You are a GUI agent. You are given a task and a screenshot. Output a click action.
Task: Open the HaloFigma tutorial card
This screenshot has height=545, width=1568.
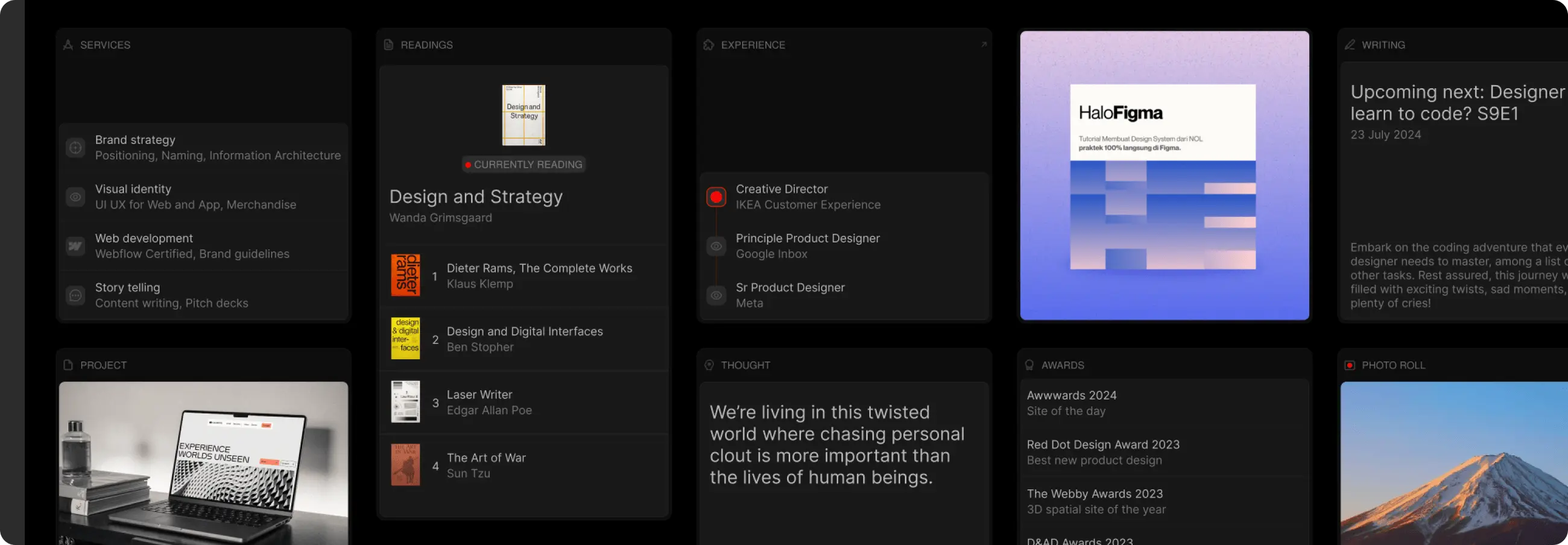coord(1164,176)
